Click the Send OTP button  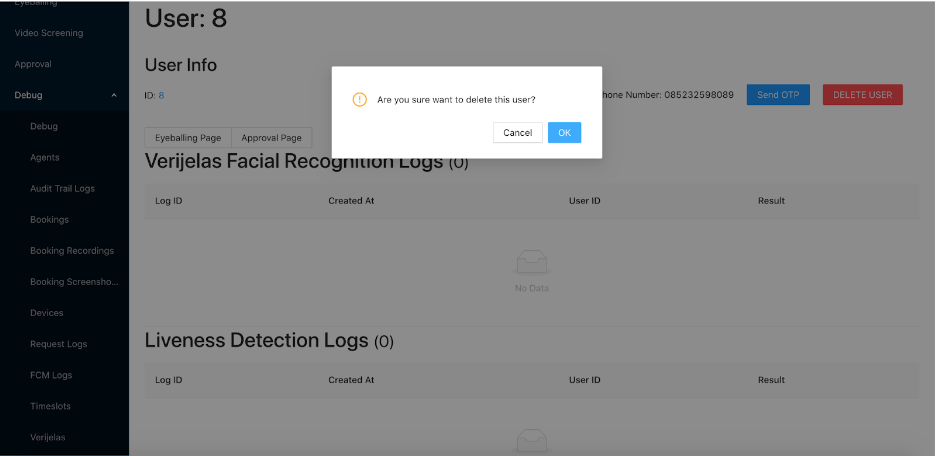tap(778, 94)
